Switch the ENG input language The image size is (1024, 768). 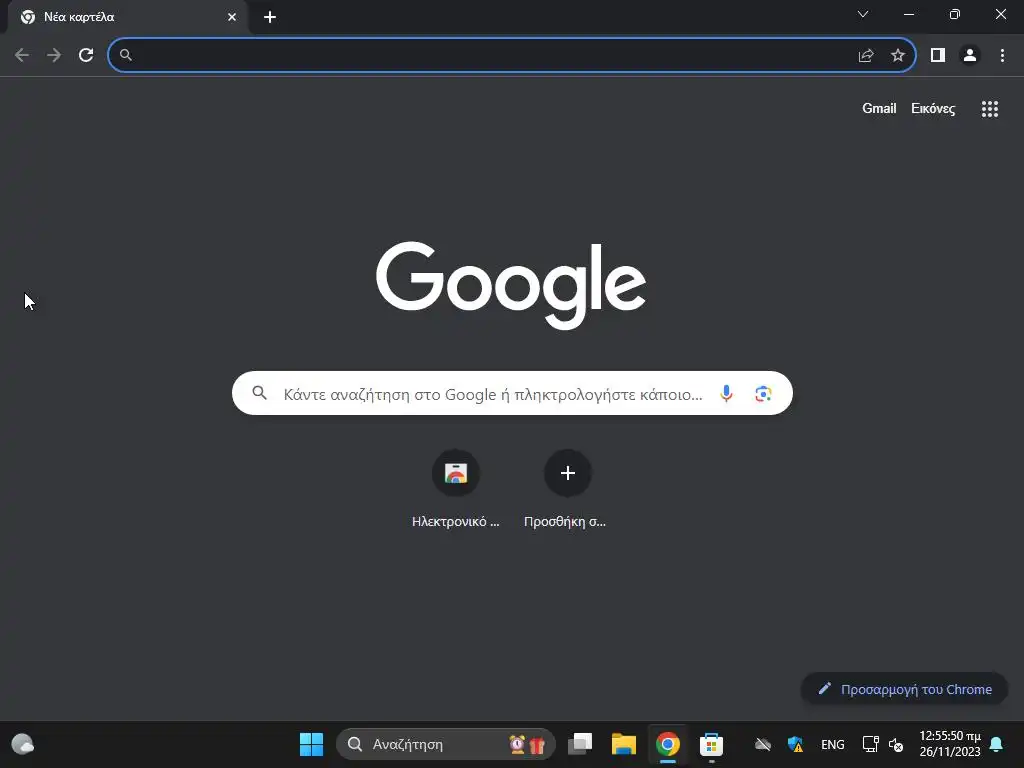pyautogui.click(x=833, y=744)
